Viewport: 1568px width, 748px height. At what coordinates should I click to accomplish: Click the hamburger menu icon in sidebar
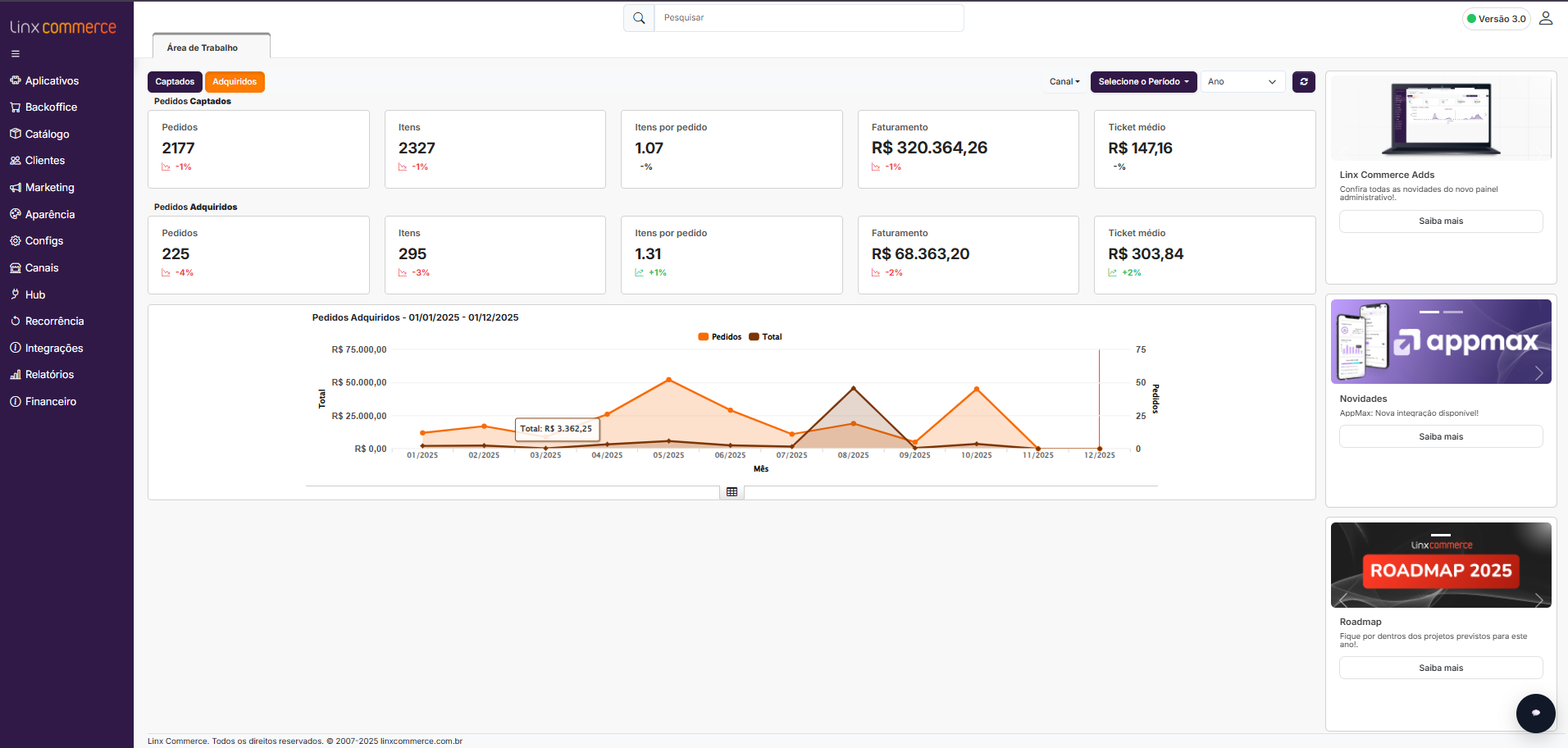16,54
